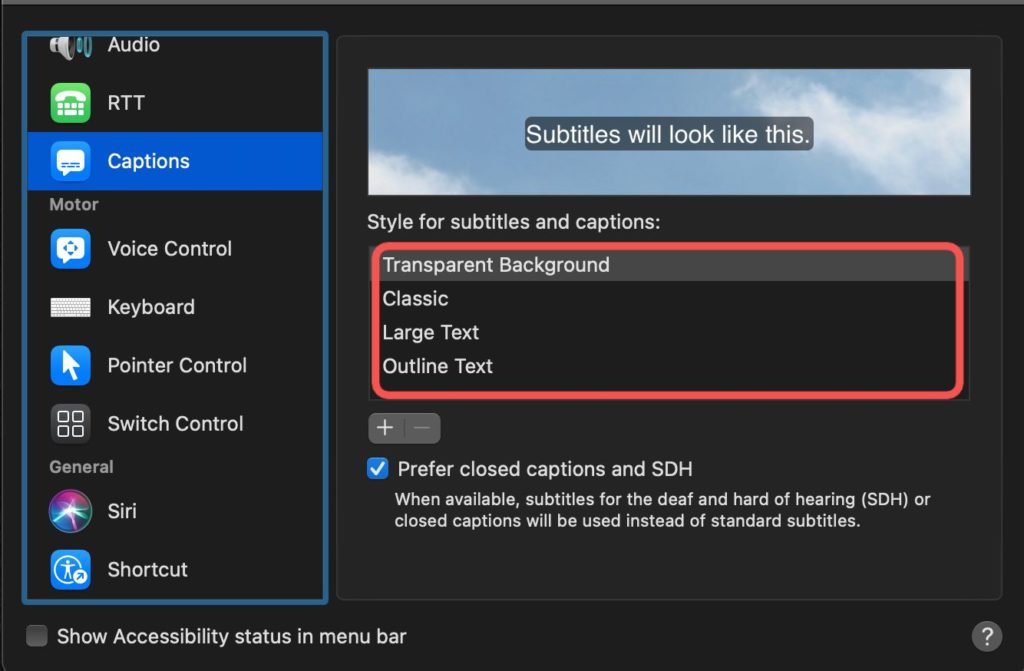The height and width of the screenshot is (671, 1024).
Task: Enable Show Accessibility status in menu bar
Action: point(37,636)
